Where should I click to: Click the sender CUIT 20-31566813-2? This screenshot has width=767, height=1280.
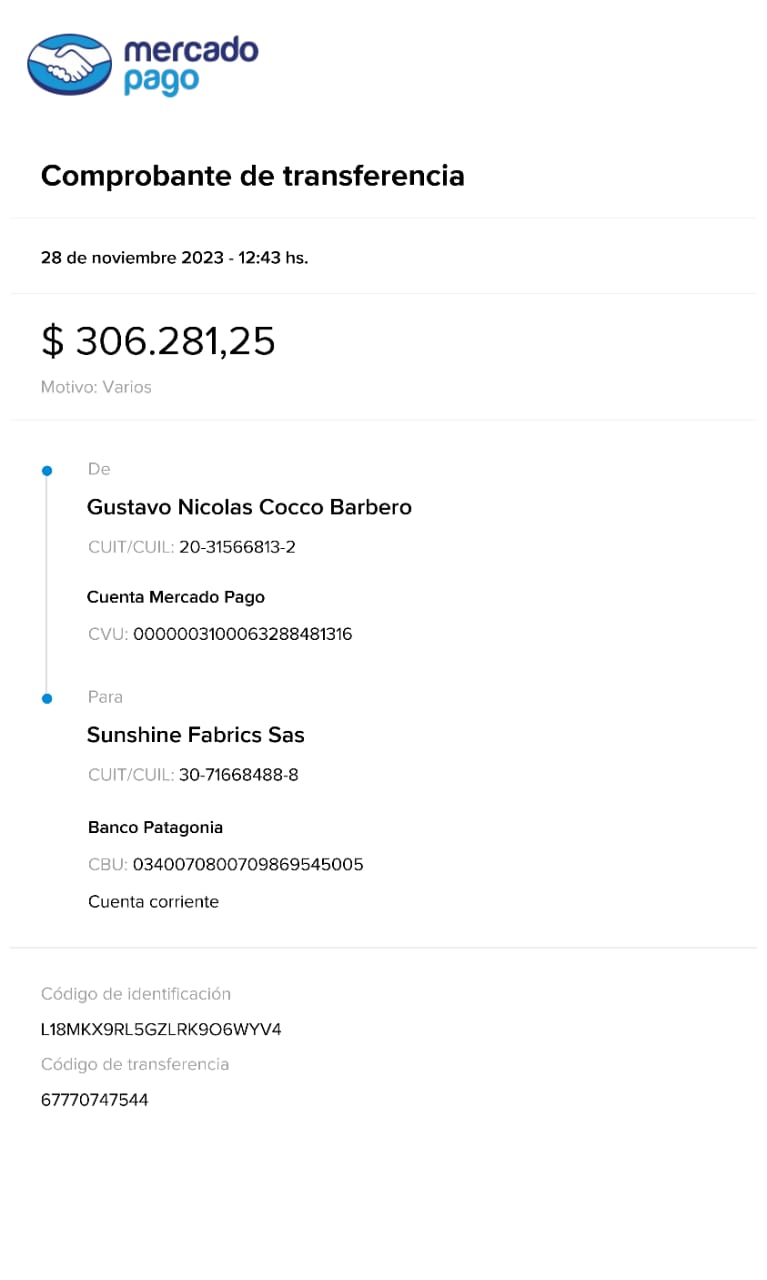point(237,547)
